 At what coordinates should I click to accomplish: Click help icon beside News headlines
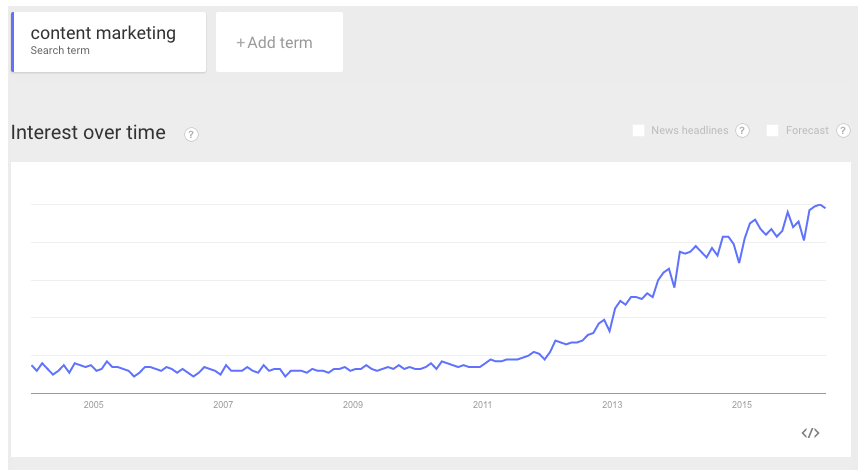(x=742, y=131)
